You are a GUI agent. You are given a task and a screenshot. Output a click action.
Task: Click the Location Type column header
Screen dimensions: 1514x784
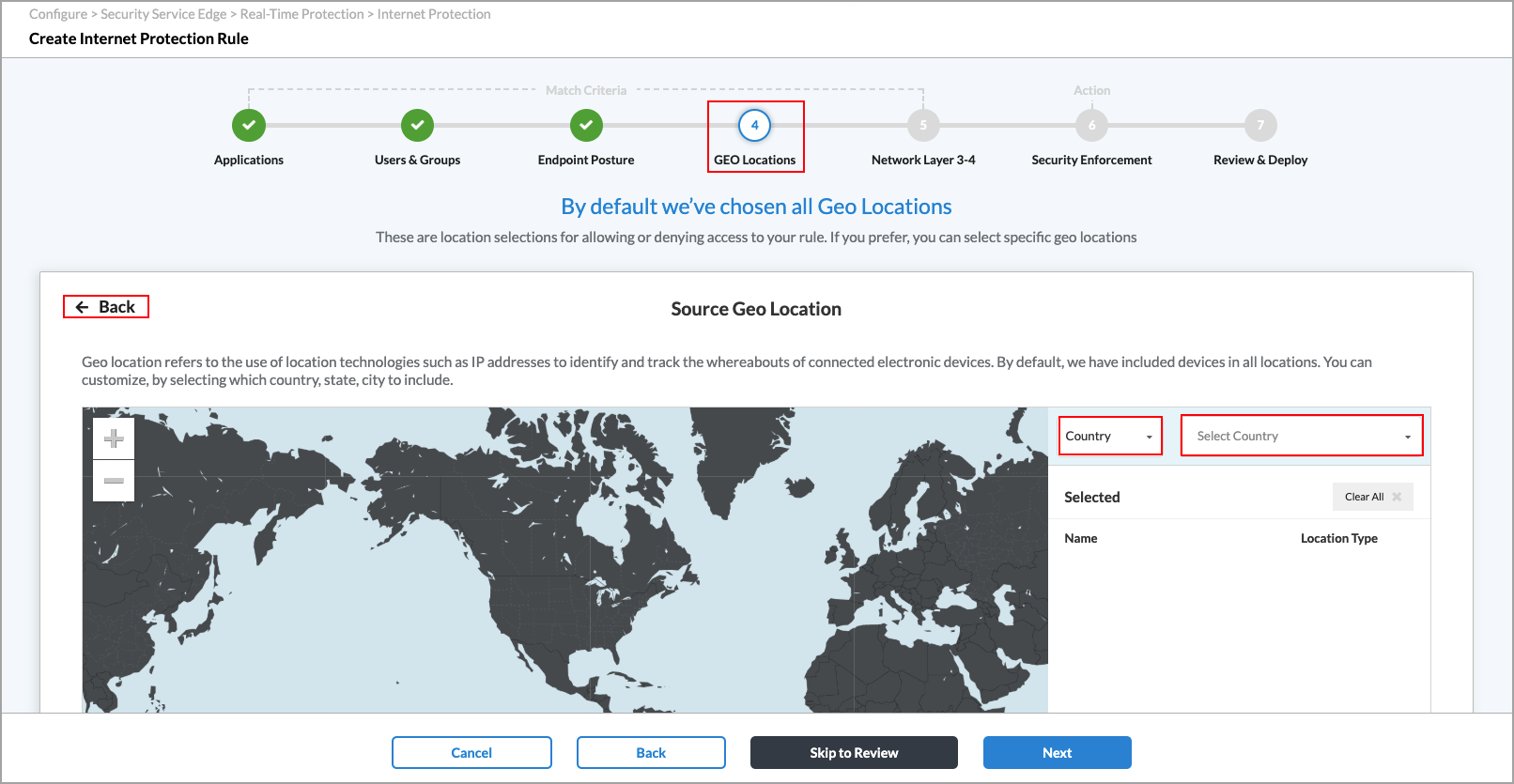click(1339, 538)
